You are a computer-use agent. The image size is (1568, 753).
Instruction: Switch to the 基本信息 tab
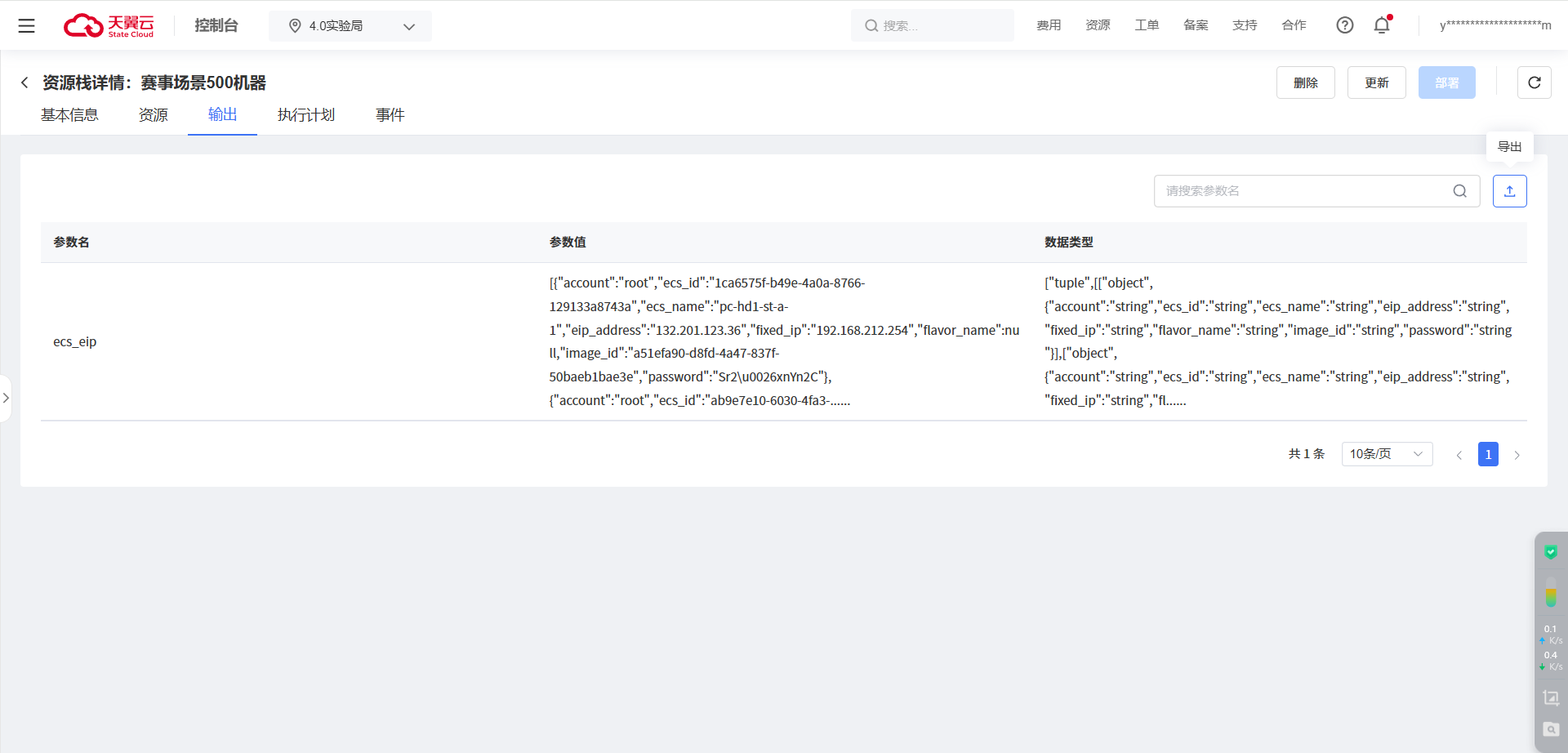coord(69,115)
